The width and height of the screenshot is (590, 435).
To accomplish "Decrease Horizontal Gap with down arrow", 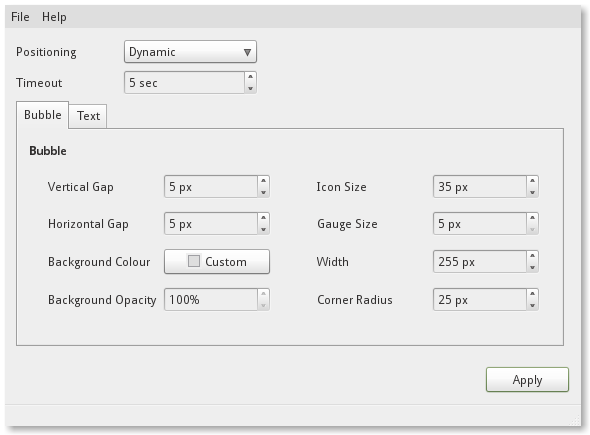I will (263, 229).
